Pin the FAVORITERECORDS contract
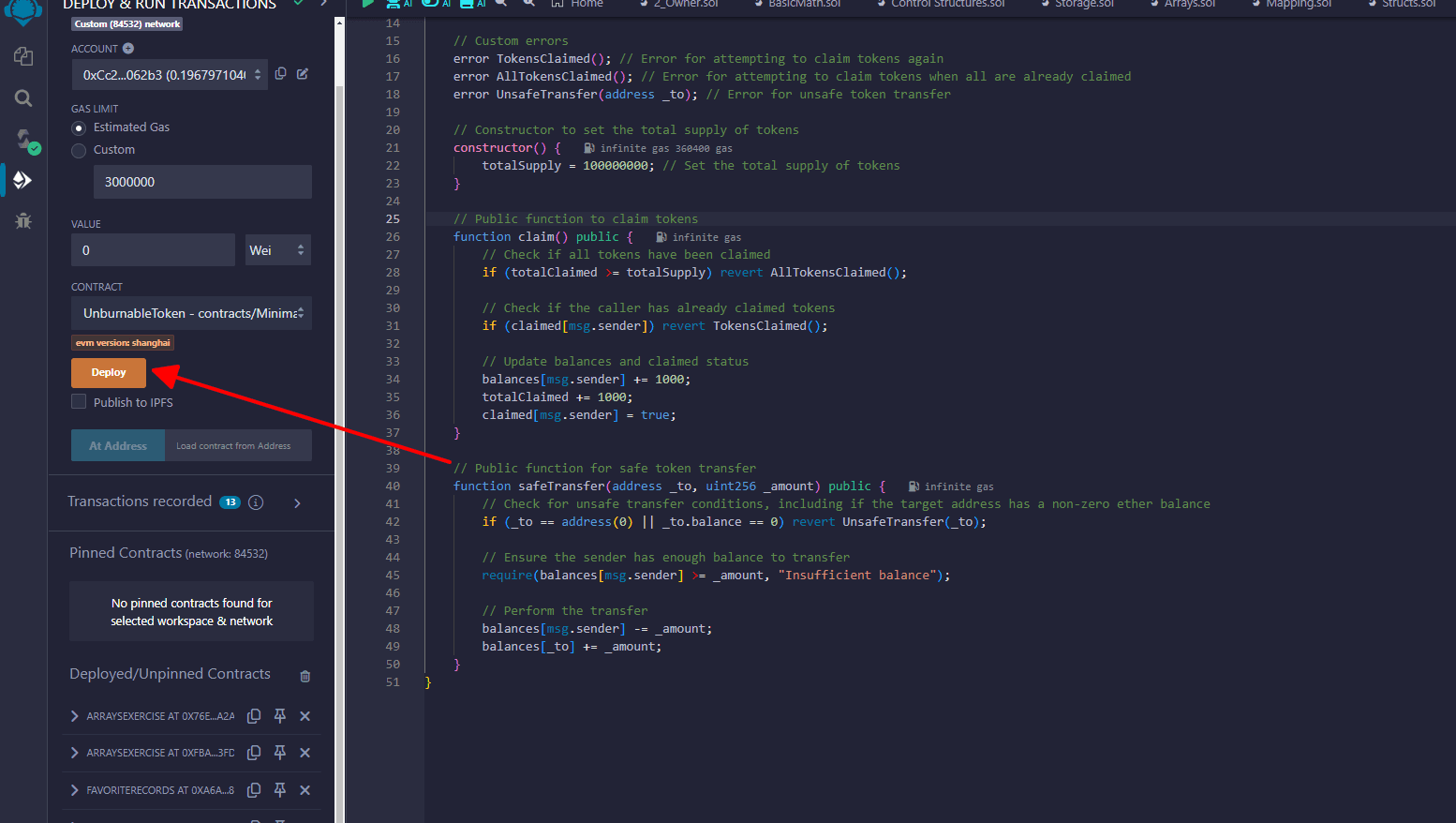Screen dimensions: 1456x823 pyautogui.click(x=279, y=790)
